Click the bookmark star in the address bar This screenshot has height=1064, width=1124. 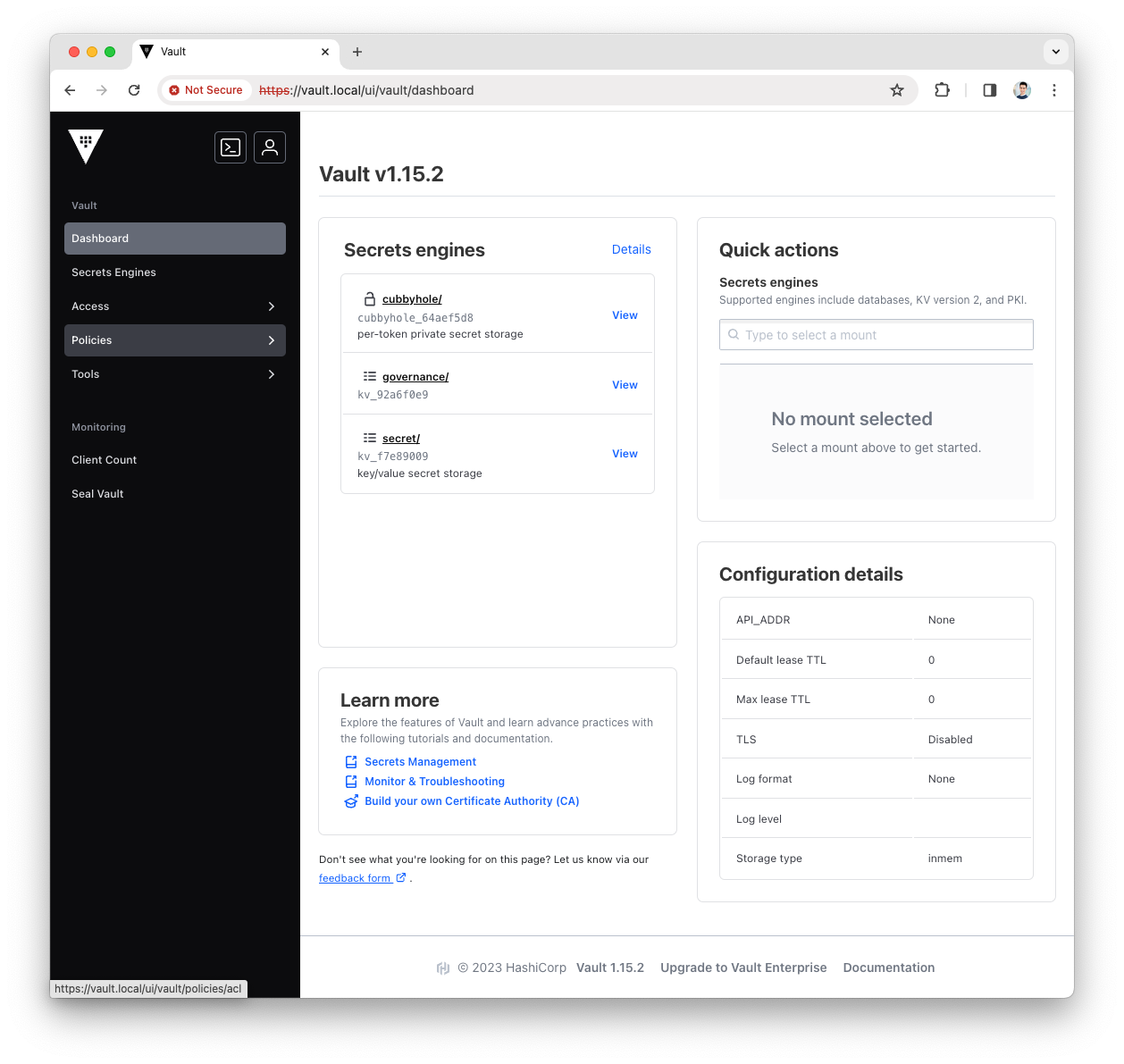[x=896, y=90]
